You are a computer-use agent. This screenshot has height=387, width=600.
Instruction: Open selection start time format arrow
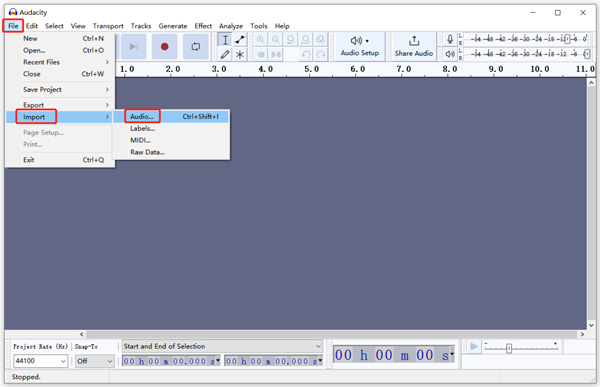(218, 361)
